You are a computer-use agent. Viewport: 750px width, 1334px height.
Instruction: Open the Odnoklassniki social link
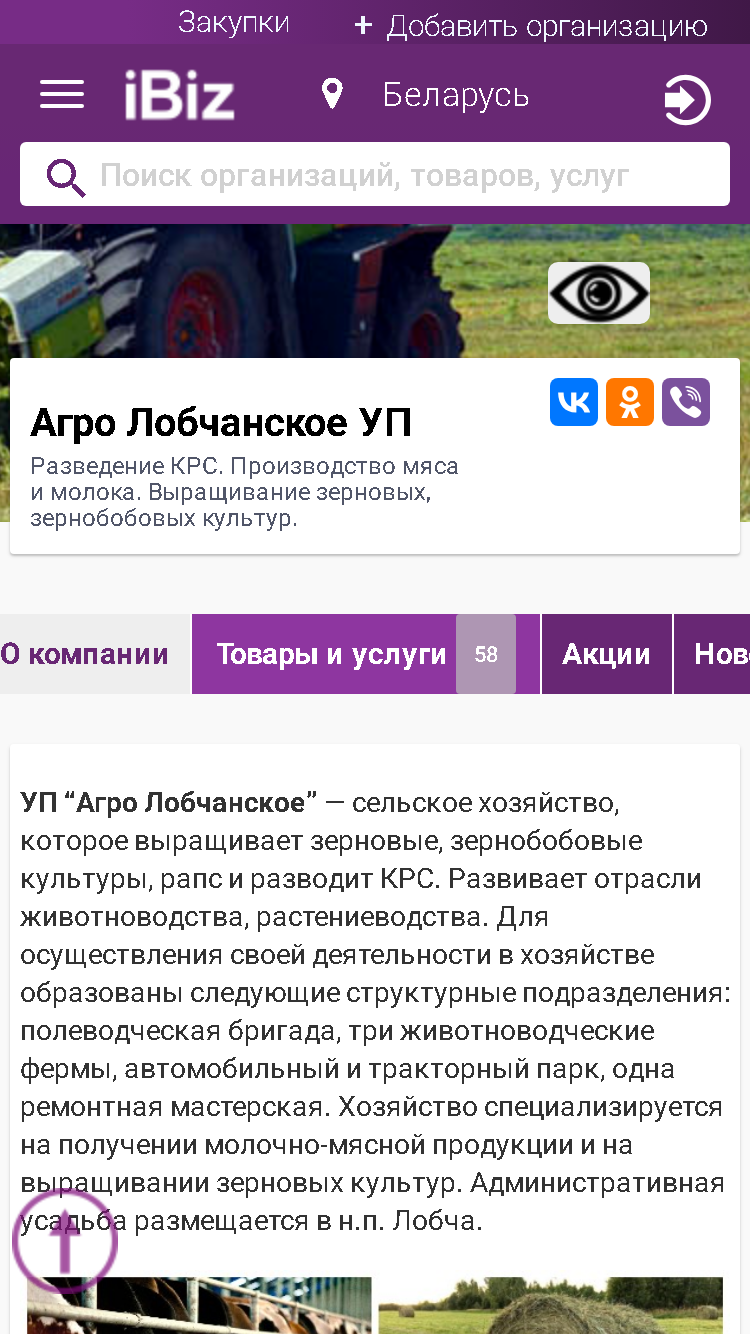(630, 402)
